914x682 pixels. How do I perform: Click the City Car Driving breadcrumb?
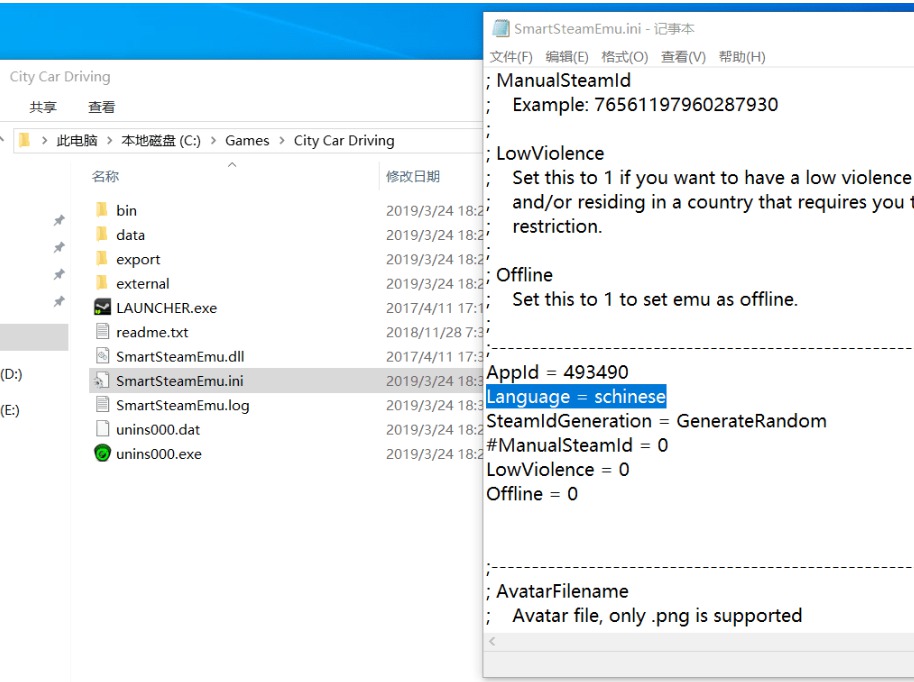click(344, 140)
